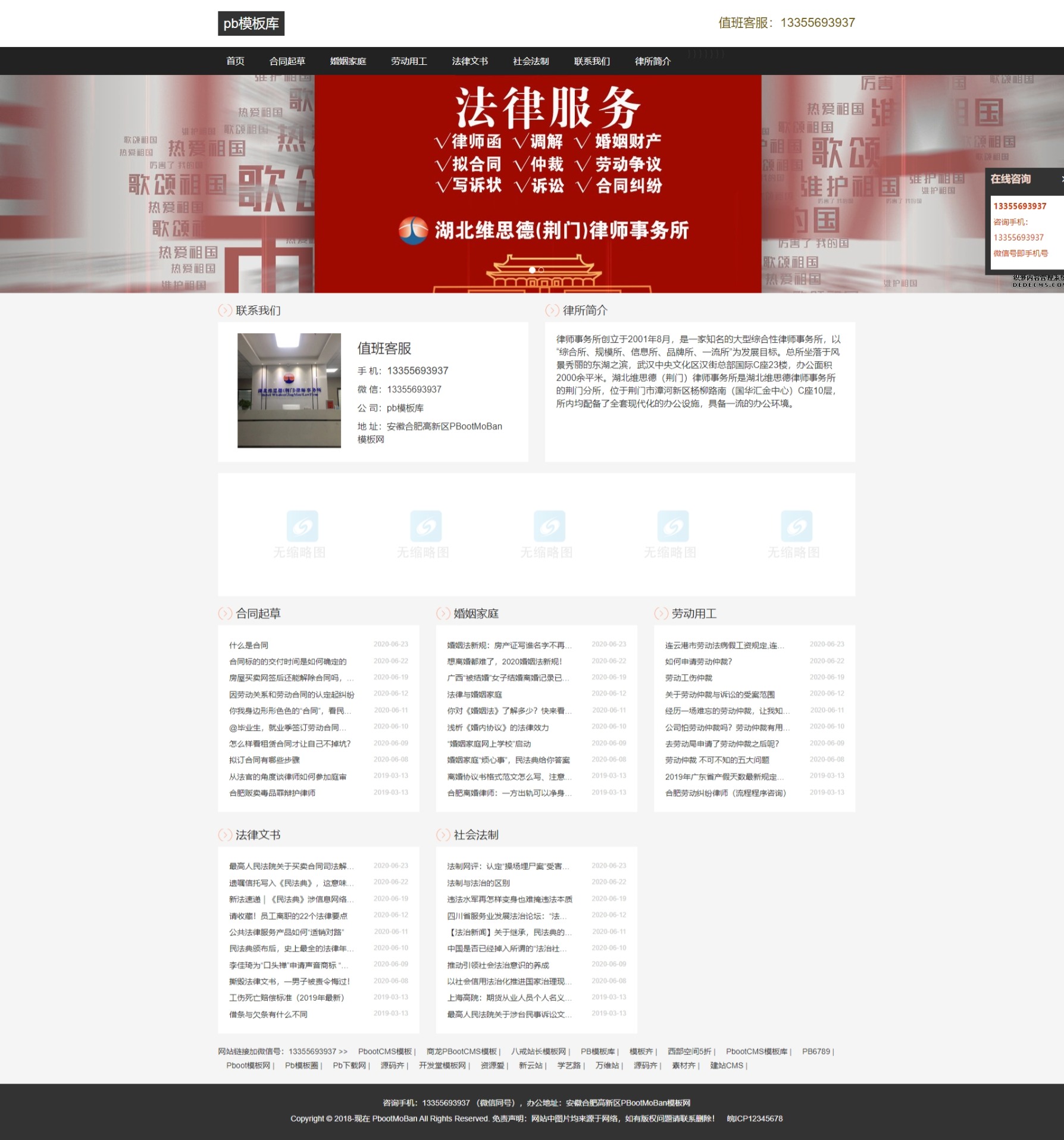
Task: Select the first banner carousel dot
Action: [532, 270]
